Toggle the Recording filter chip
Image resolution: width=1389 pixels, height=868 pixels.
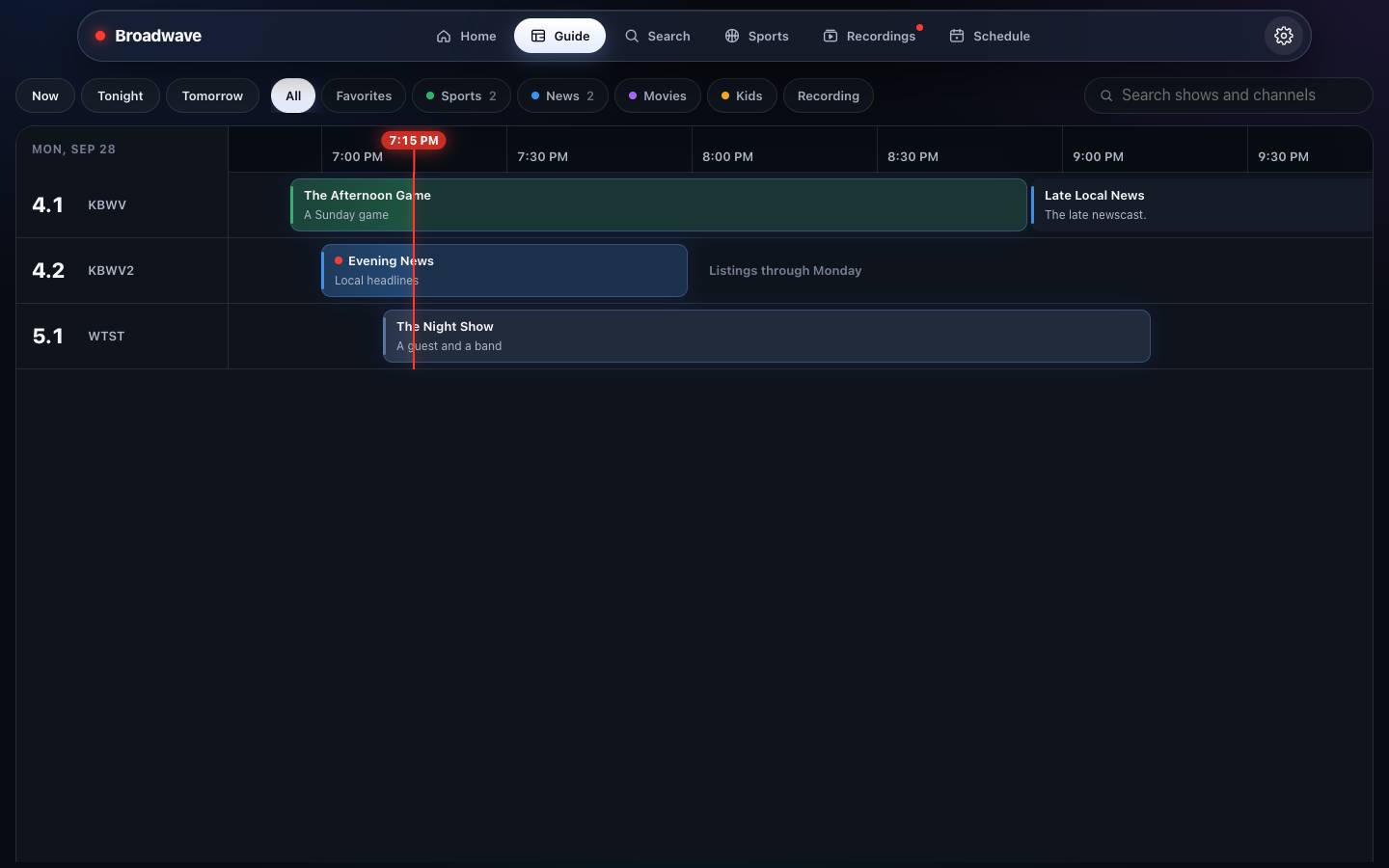[x=829, y=95]
